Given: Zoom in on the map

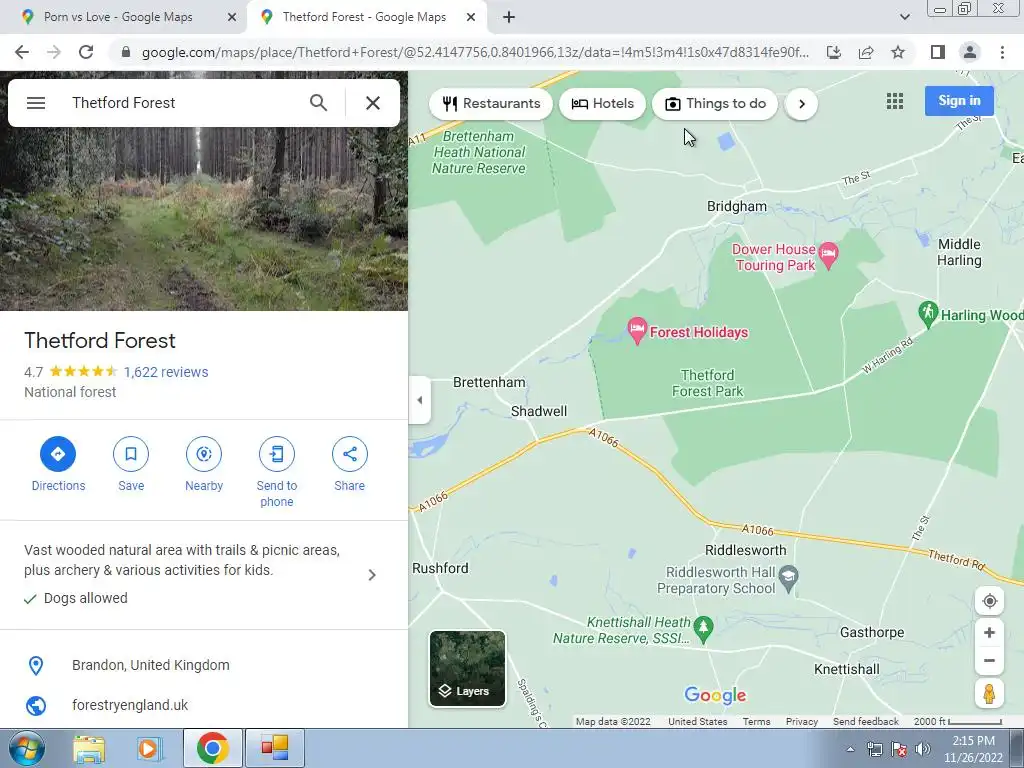Looking at the screenshot, I should [x=989, y=632].
